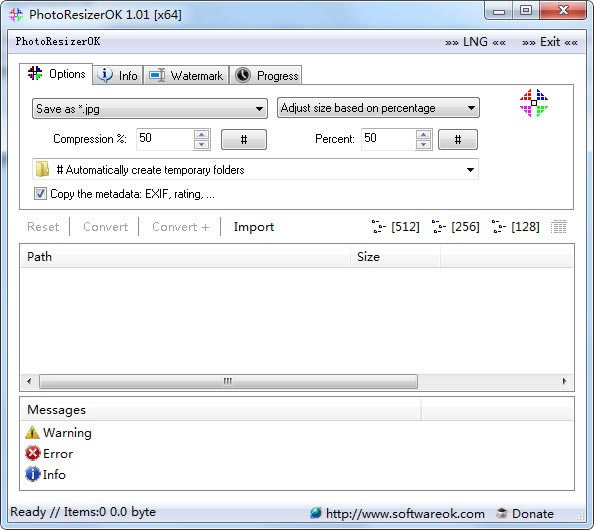Click the horizontal scrollbar thumb in file list
Viewport: 594px width, 530px height.
[228, 381]
